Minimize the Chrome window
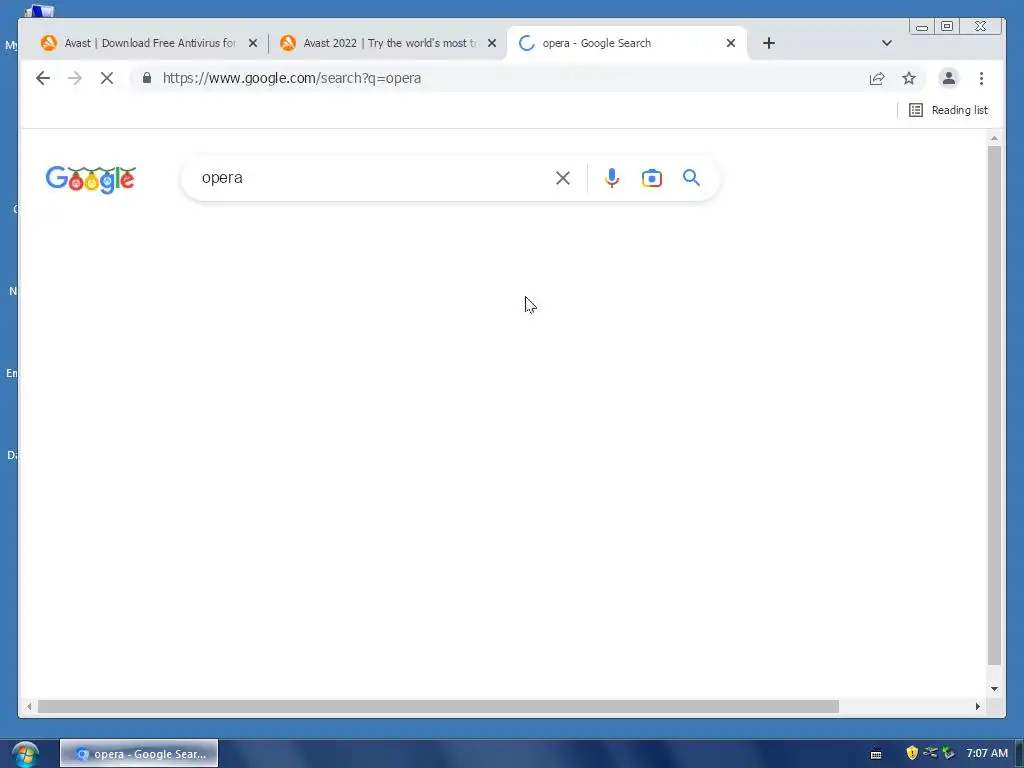1024x768 pixels. point(922,26)
